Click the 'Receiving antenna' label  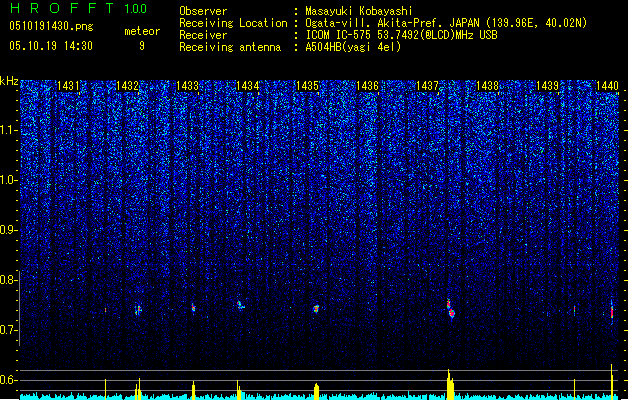tap(230, 47)
